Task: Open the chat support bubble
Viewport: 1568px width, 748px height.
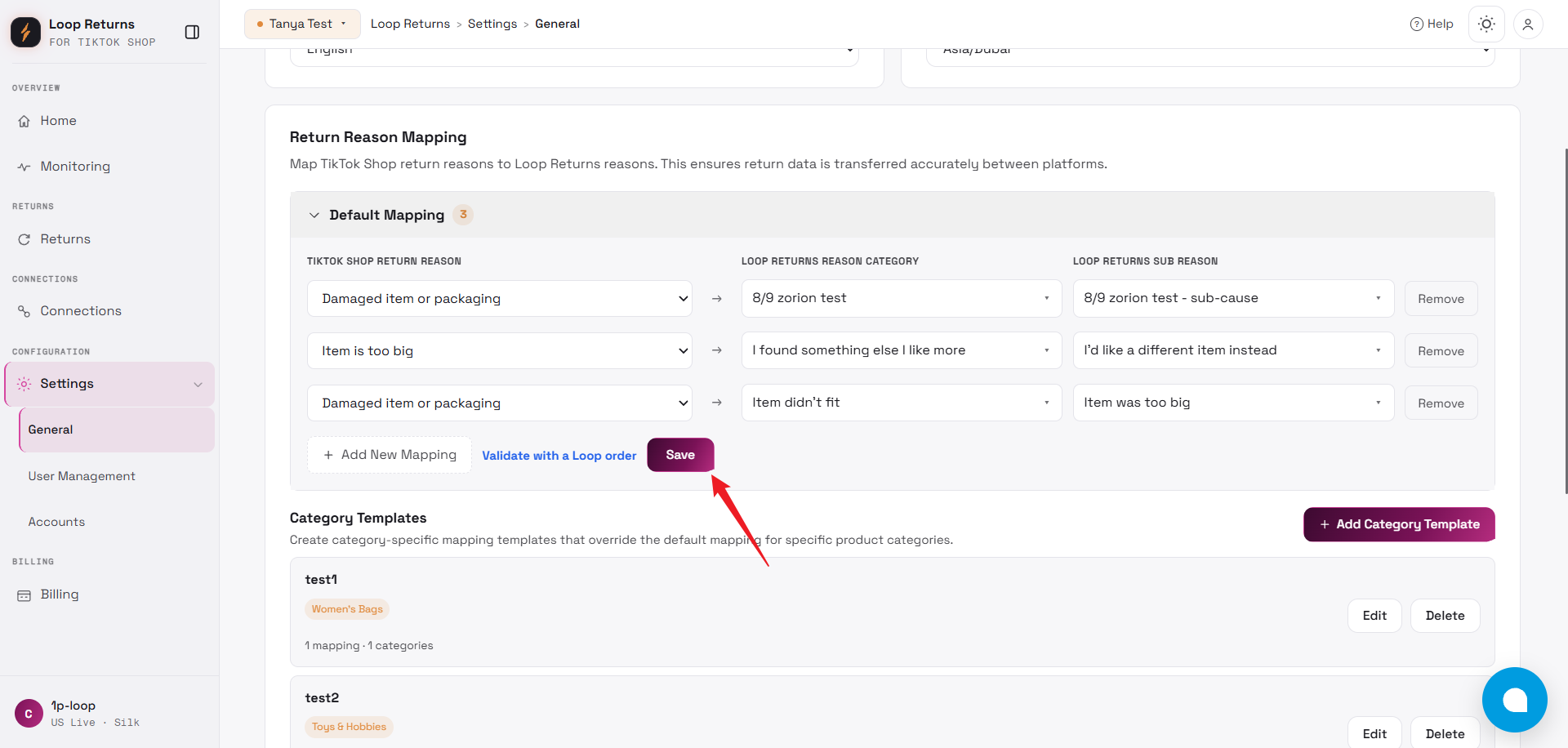Action: pos(1515,700)
